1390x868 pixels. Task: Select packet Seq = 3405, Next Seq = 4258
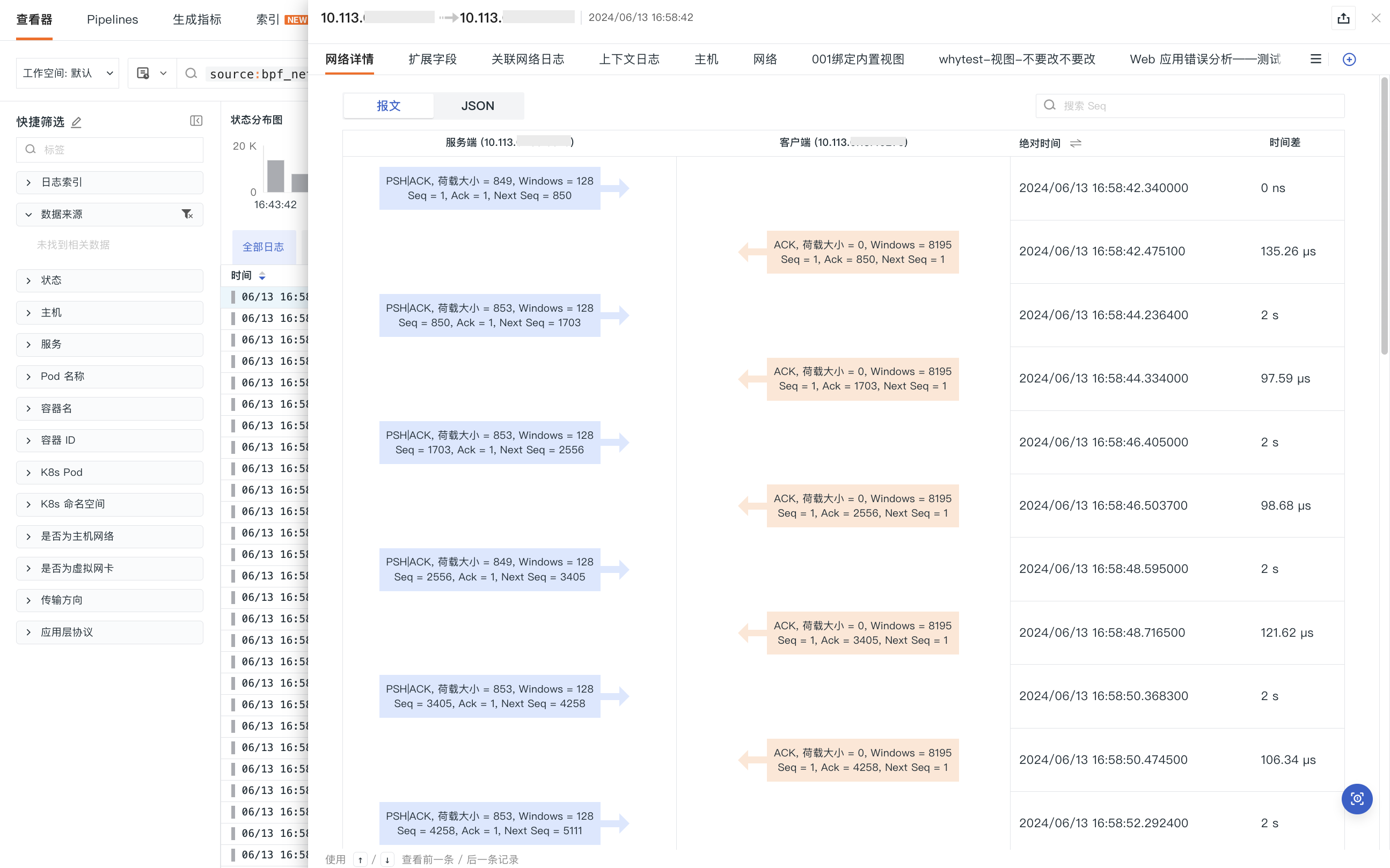click(490, 696)
